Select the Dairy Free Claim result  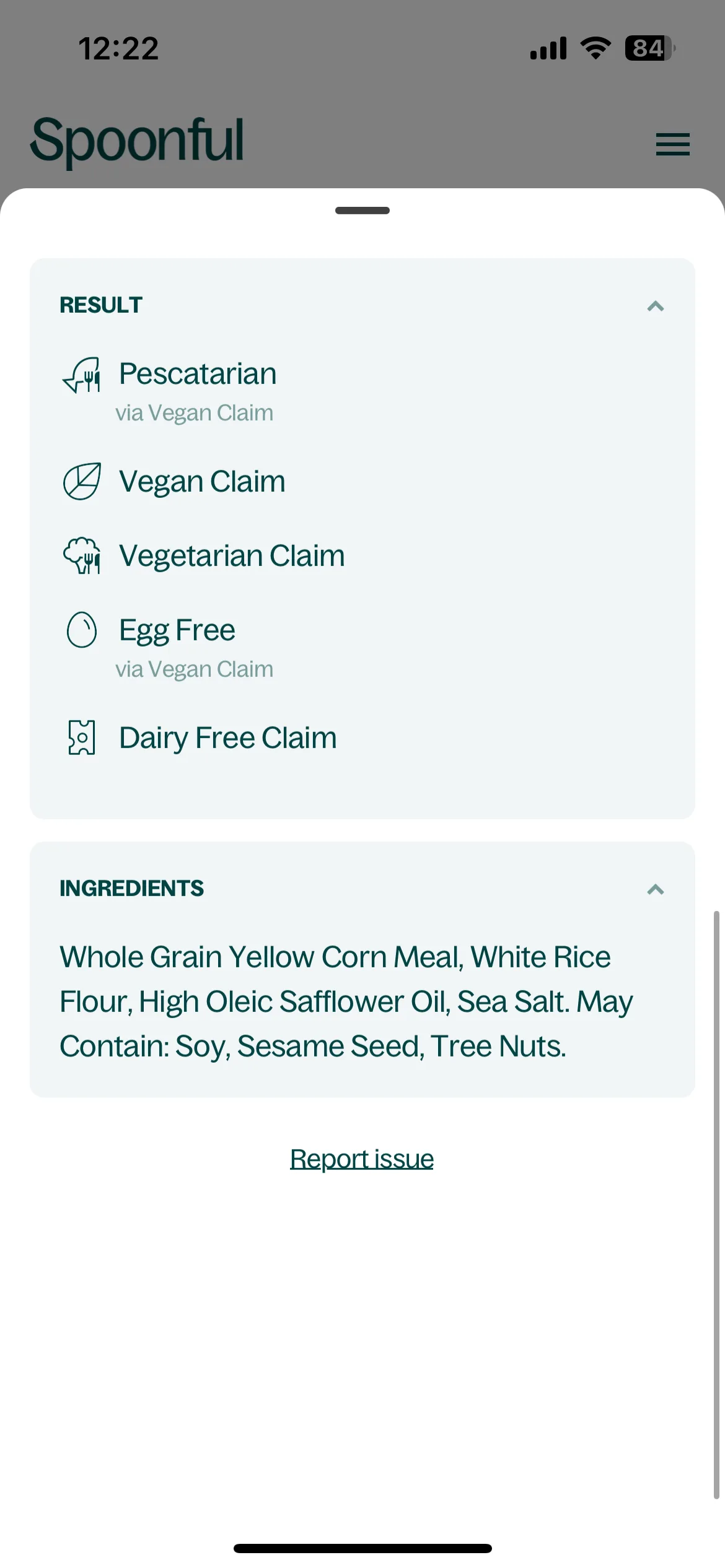tap(227, 738)
